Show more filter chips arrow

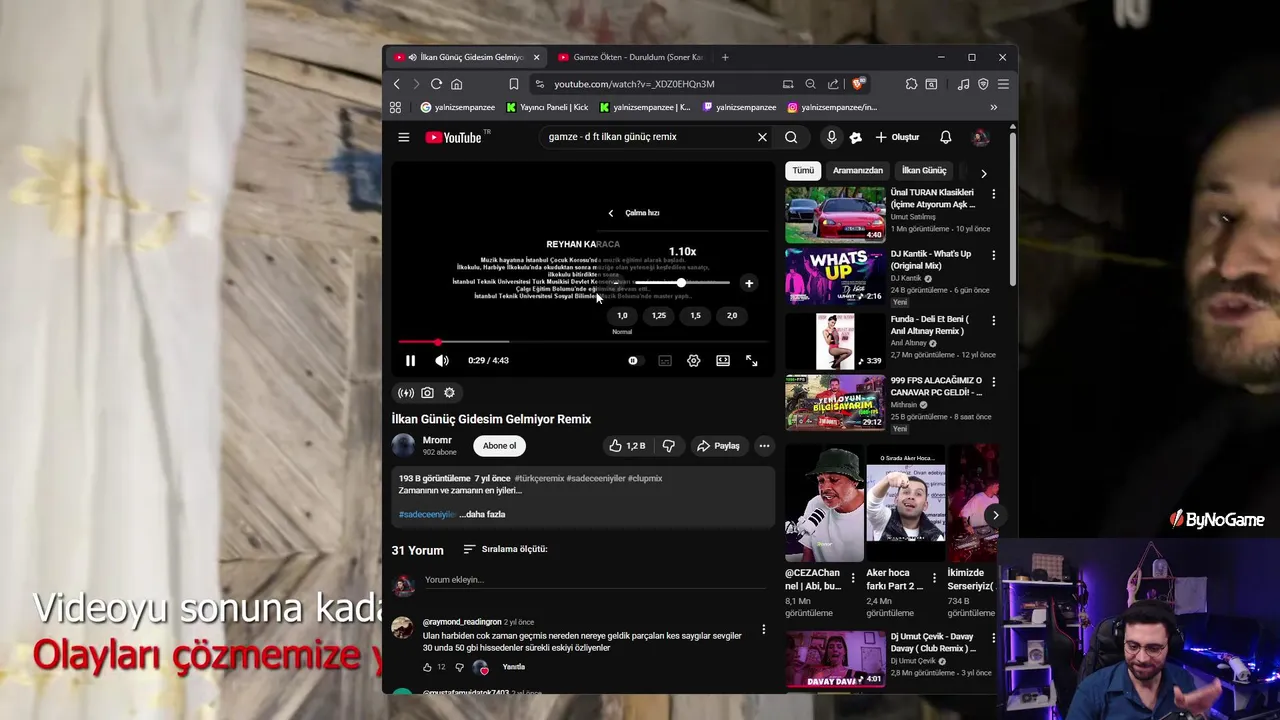(984, 173)
